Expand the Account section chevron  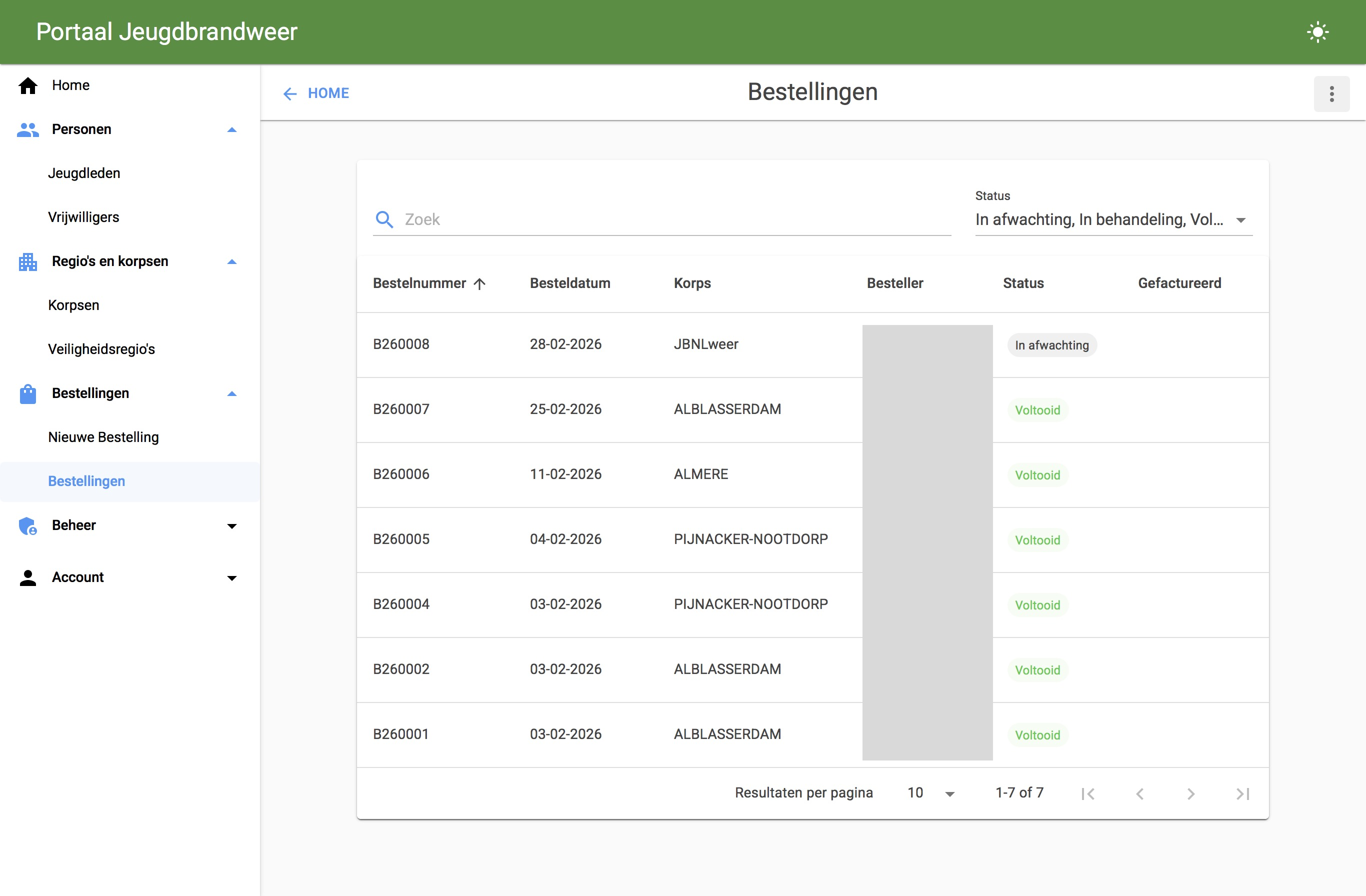click(x=232, y=577)
